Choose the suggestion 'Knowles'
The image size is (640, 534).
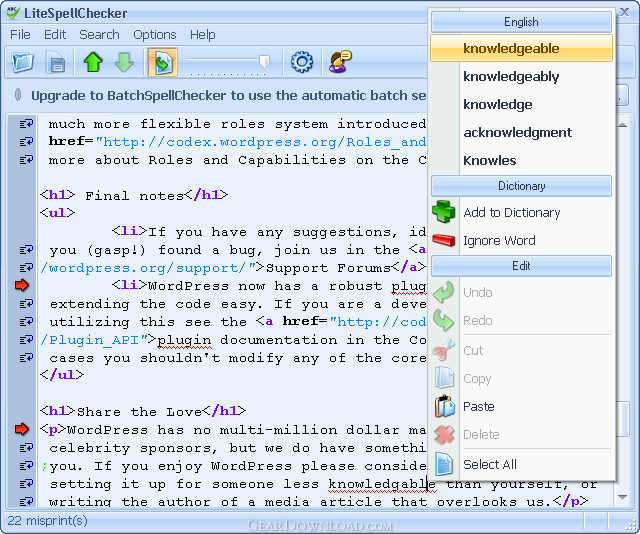(x=521, y=160)
